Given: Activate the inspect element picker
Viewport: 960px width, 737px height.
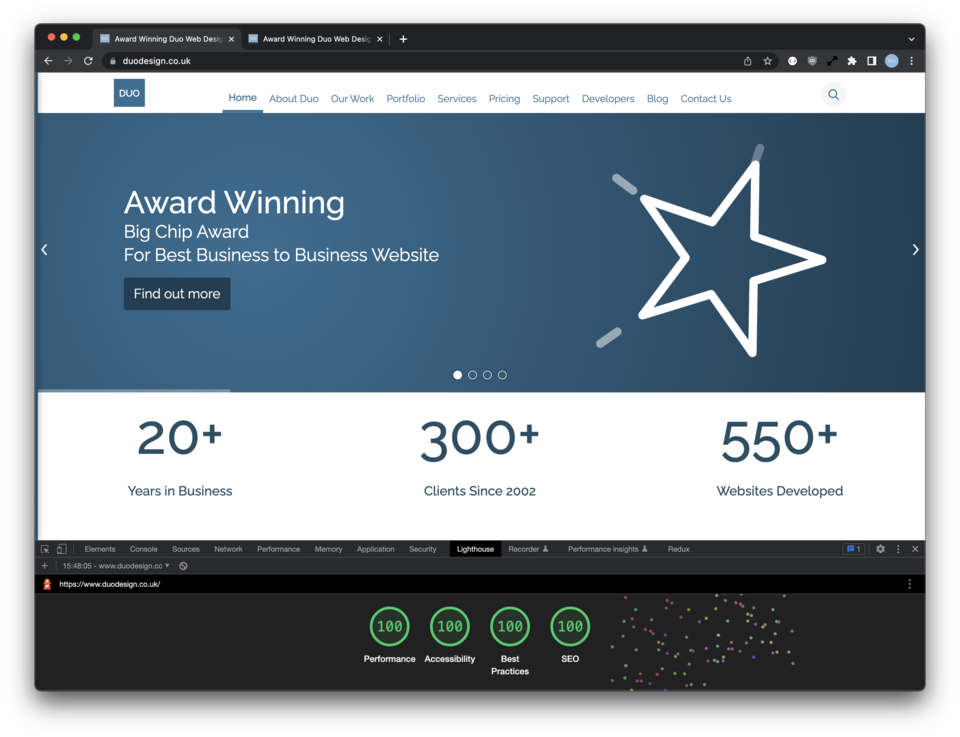Looking at the screenshot, I should pyautogui.click(x=45, y=549).
